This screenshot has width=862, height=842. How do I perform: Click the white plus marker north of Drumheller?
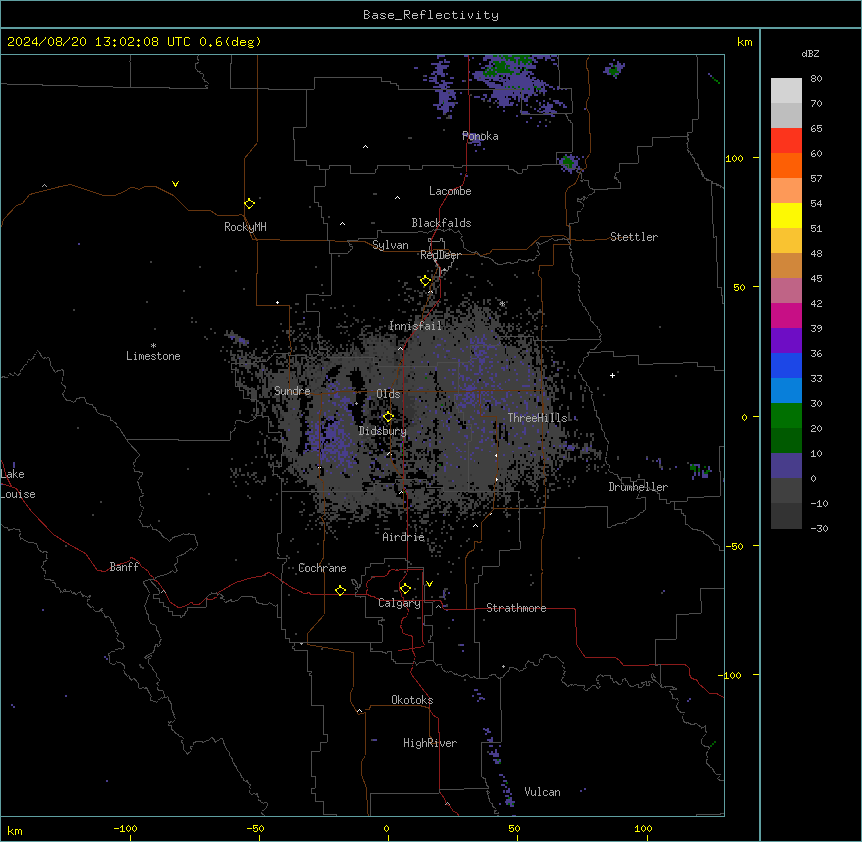click(x=612, y=375)
